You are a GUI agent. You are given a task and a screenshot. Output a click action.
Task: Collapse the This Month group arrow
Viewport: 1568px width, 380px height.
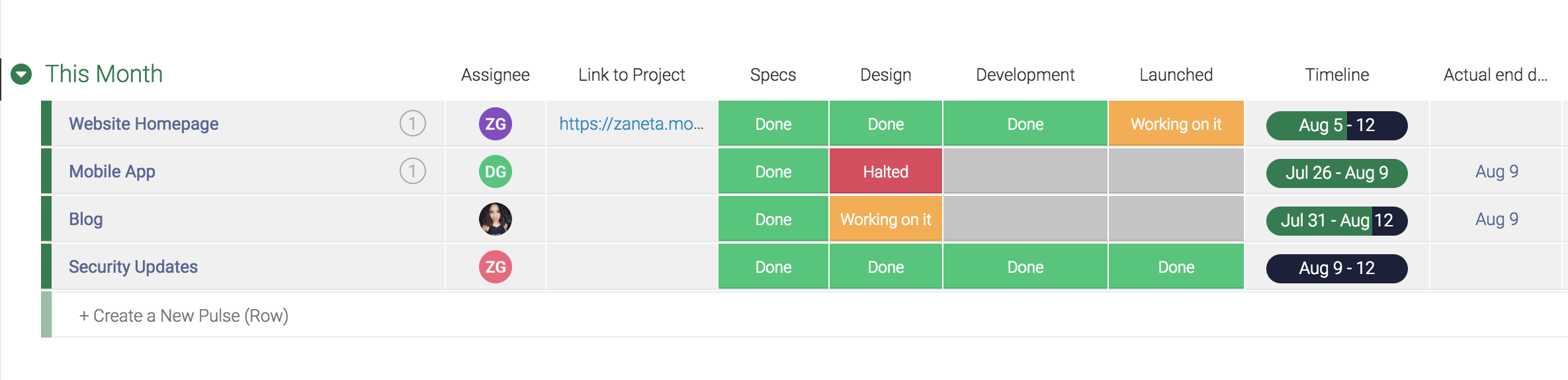(21, 74)
